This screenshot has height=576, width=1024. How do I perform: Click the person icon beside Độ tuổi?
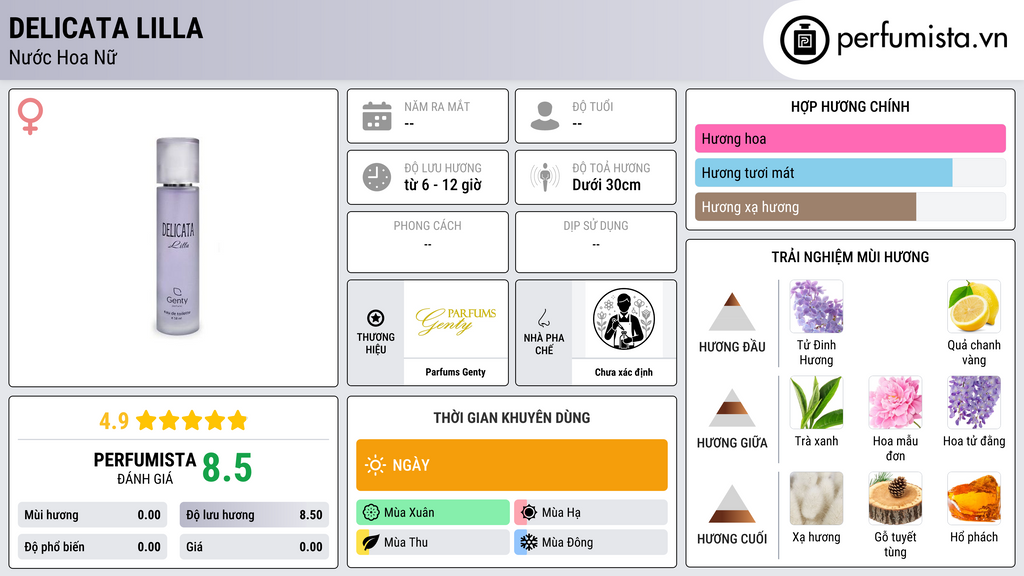tap(545, 116)
